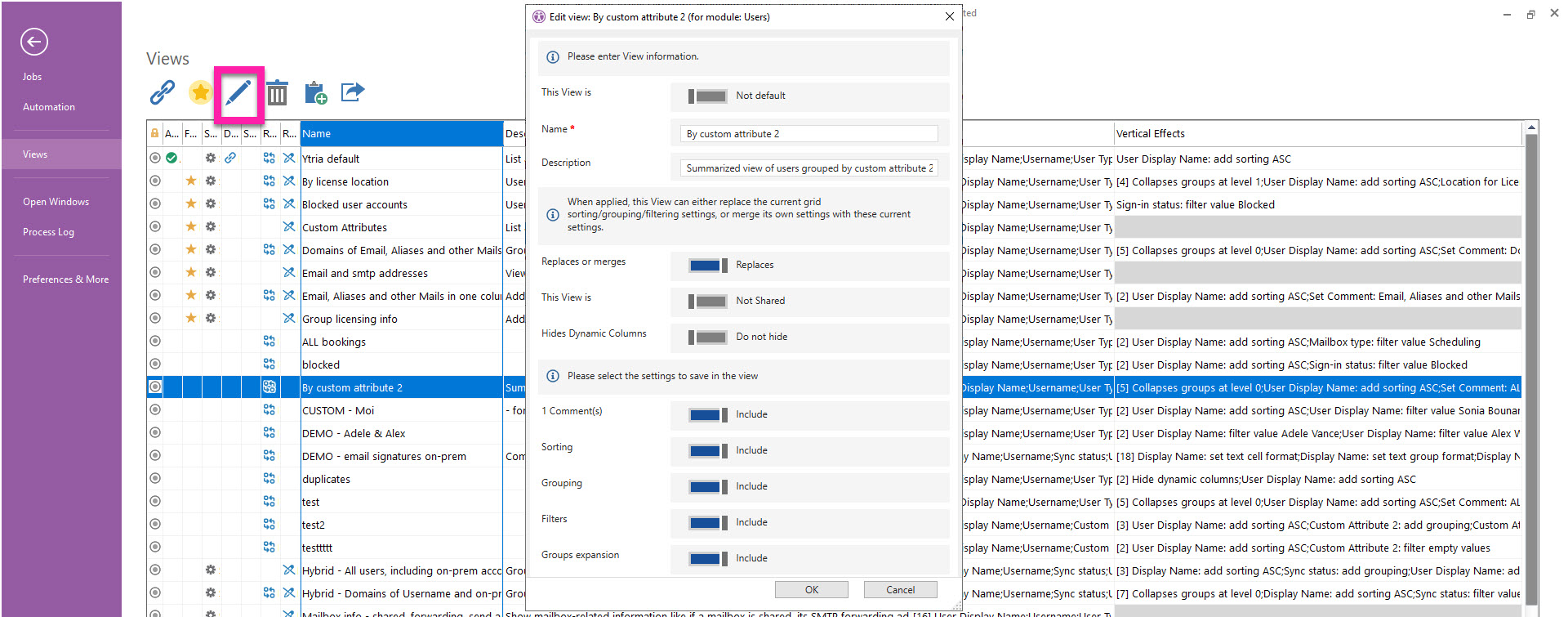Click the gear icon in Ytria default row
Viewport: 1568px width, 617px height.
(x=211, y=158)
